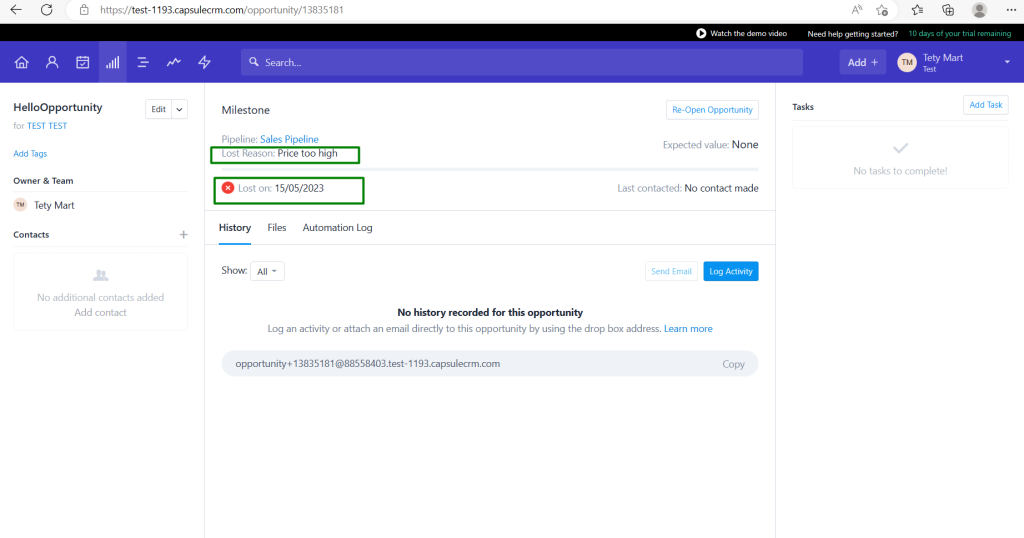Click Watch the demo video link
This screenshot has width=1024, height=538.
[x=748, y=33]
